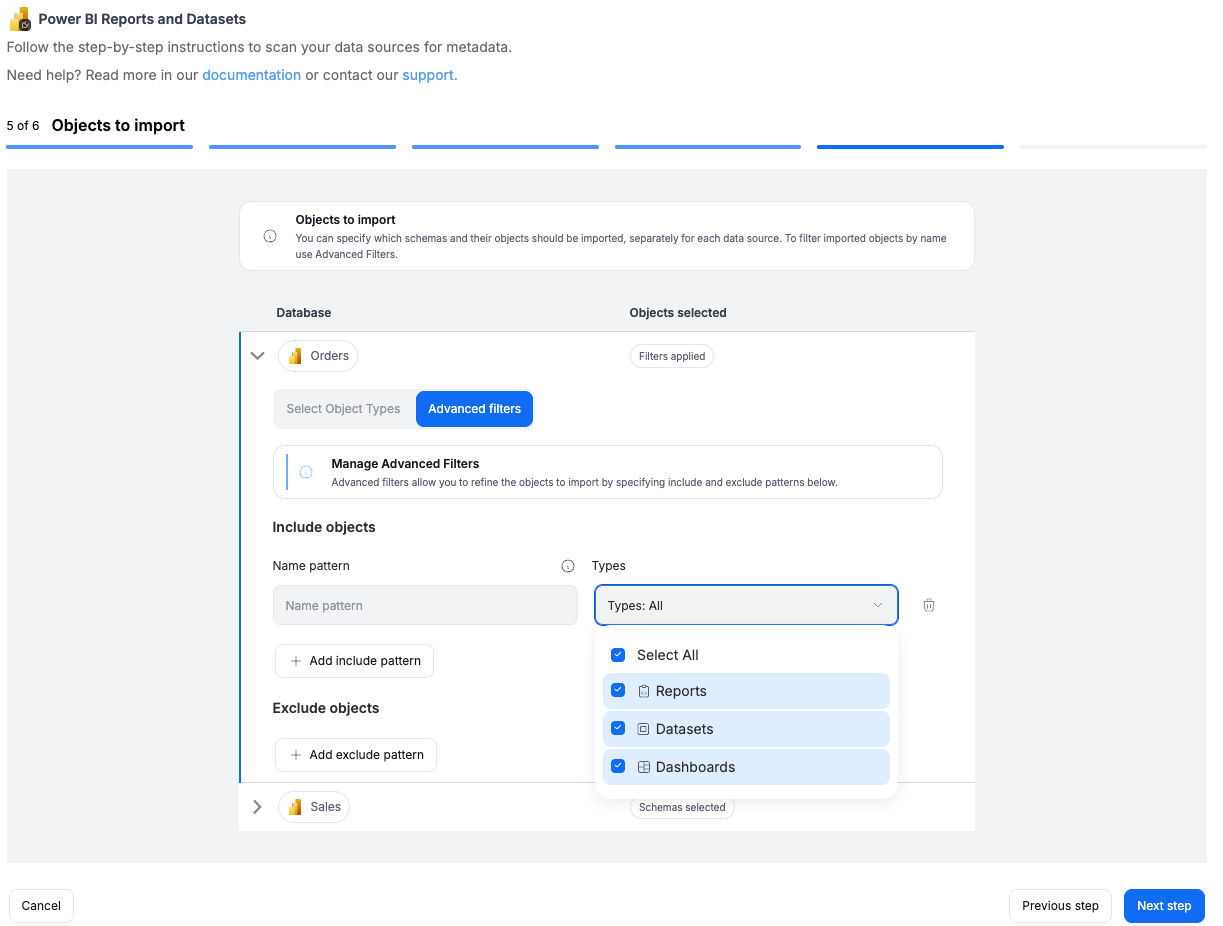Click plus icon in Add include pattern

click(296, 661)
